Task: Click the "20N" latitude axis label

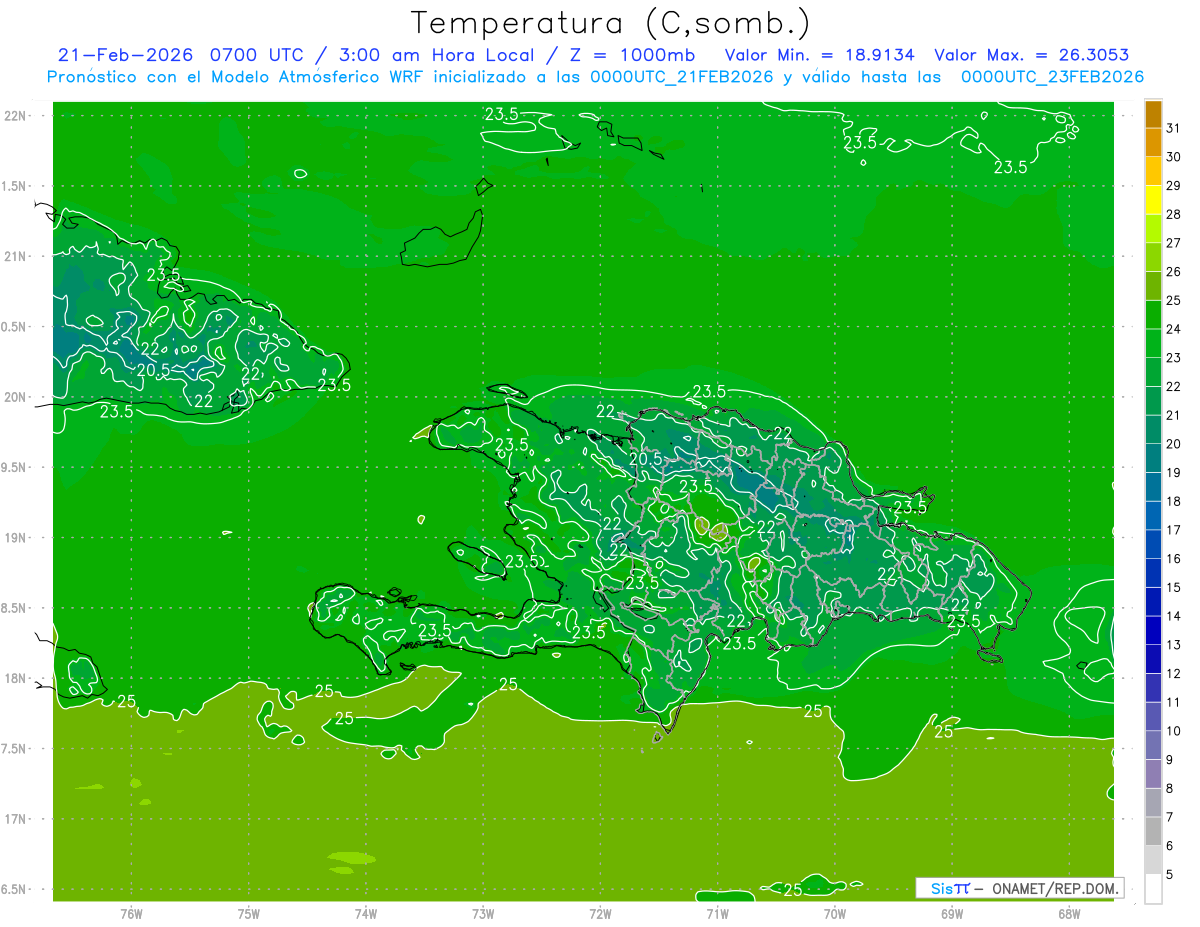Action: (15, 397)
